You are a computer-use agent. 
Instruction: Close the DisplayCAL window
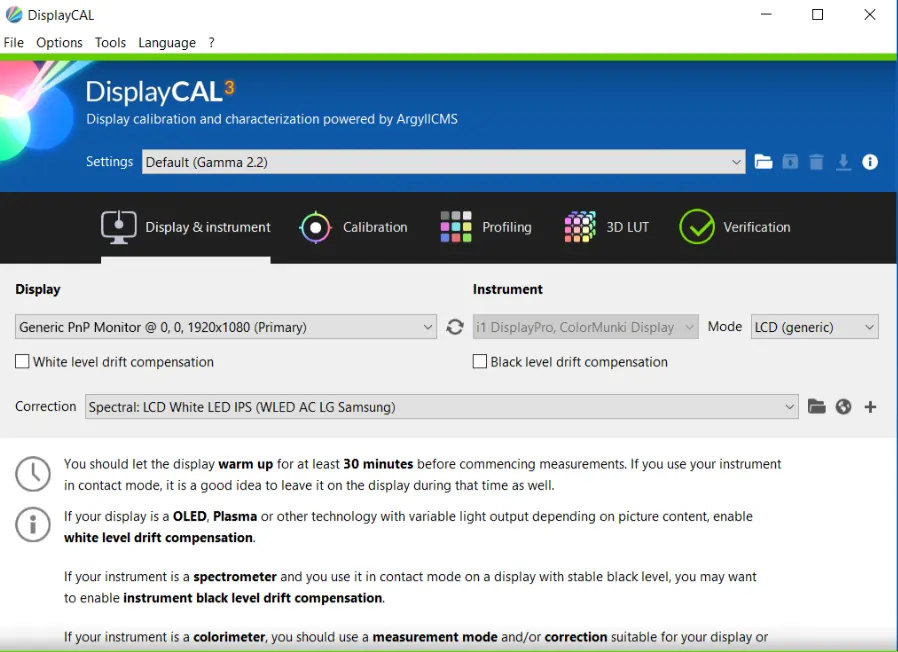coord(869,14)
